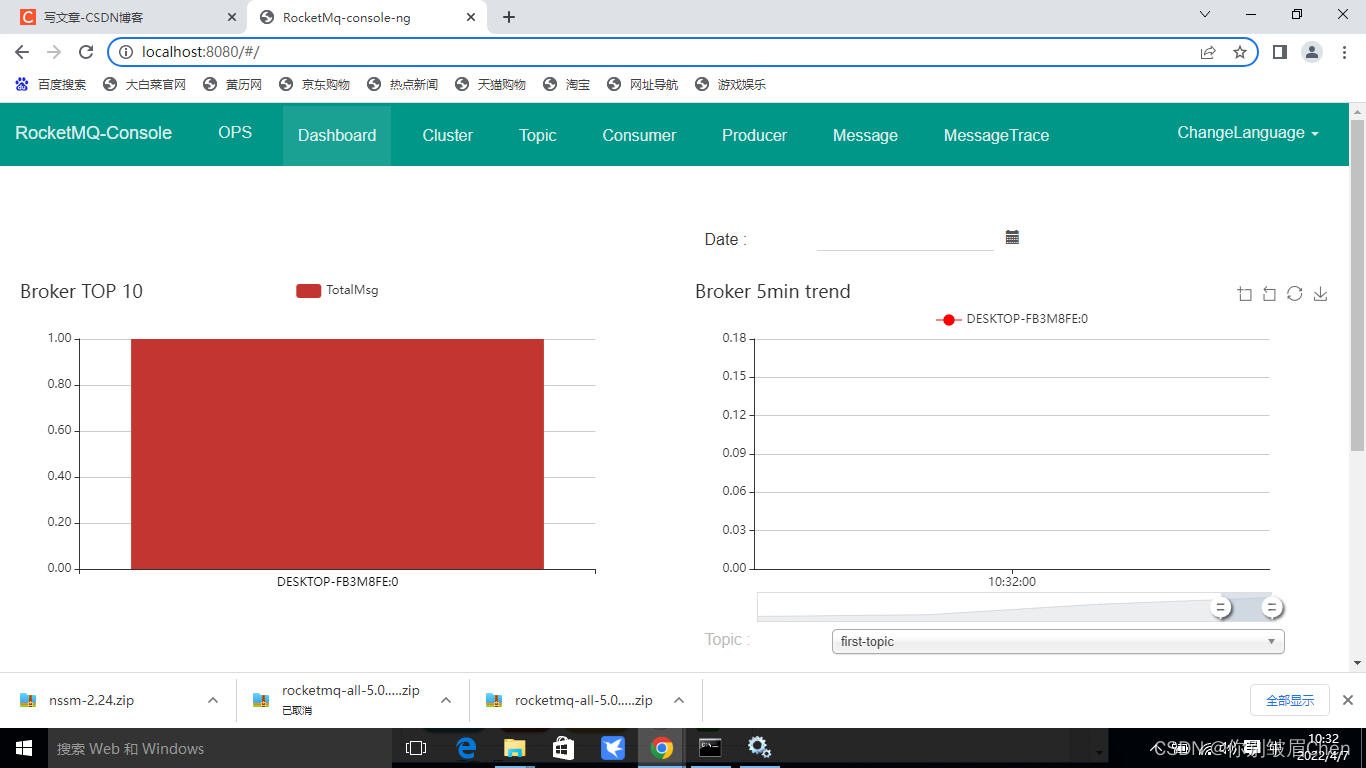The image size is (1366, 768).
Task: Open the command prompt taskbar icon
Action: tap(710, 748)
